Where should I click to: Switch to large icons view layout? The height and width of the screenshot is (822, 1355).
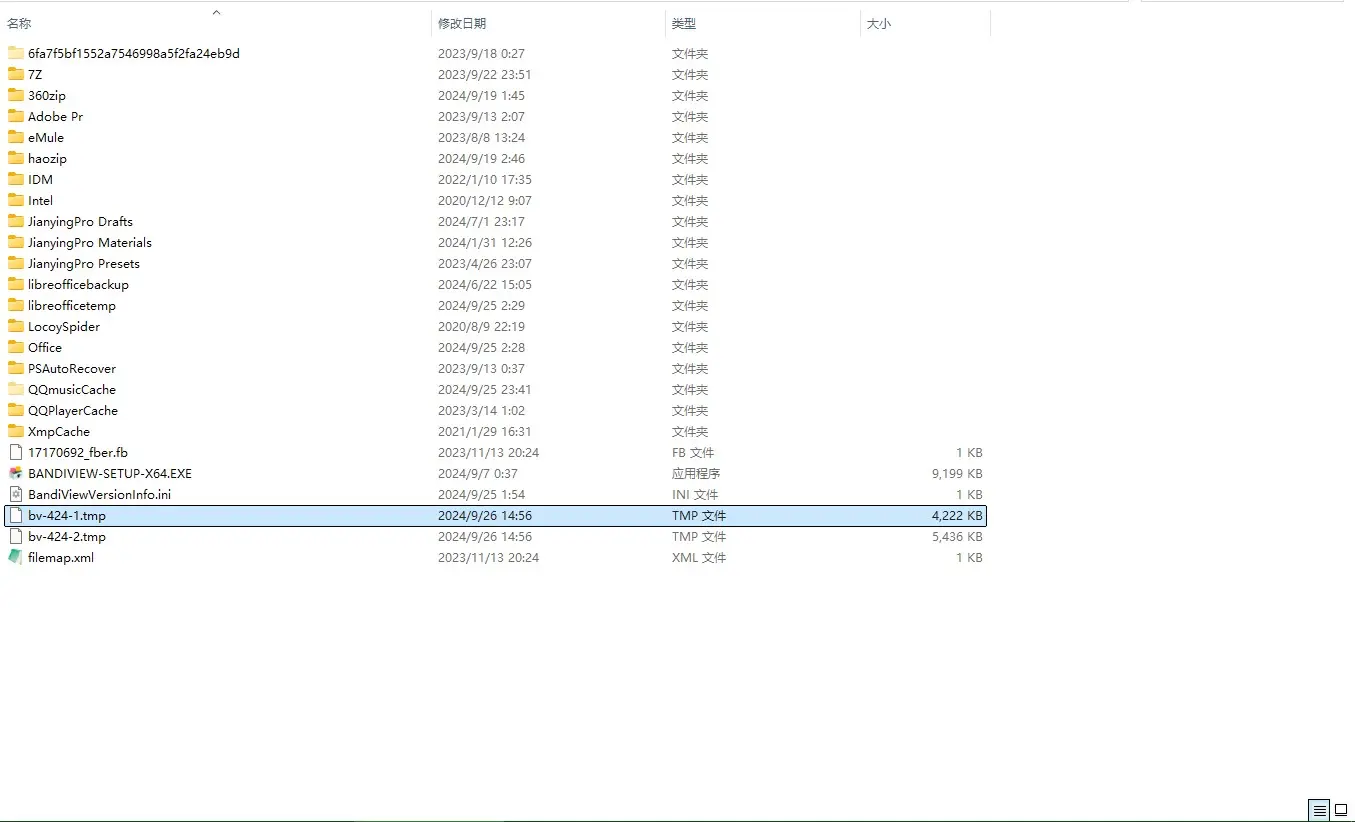coord(1342,810)
